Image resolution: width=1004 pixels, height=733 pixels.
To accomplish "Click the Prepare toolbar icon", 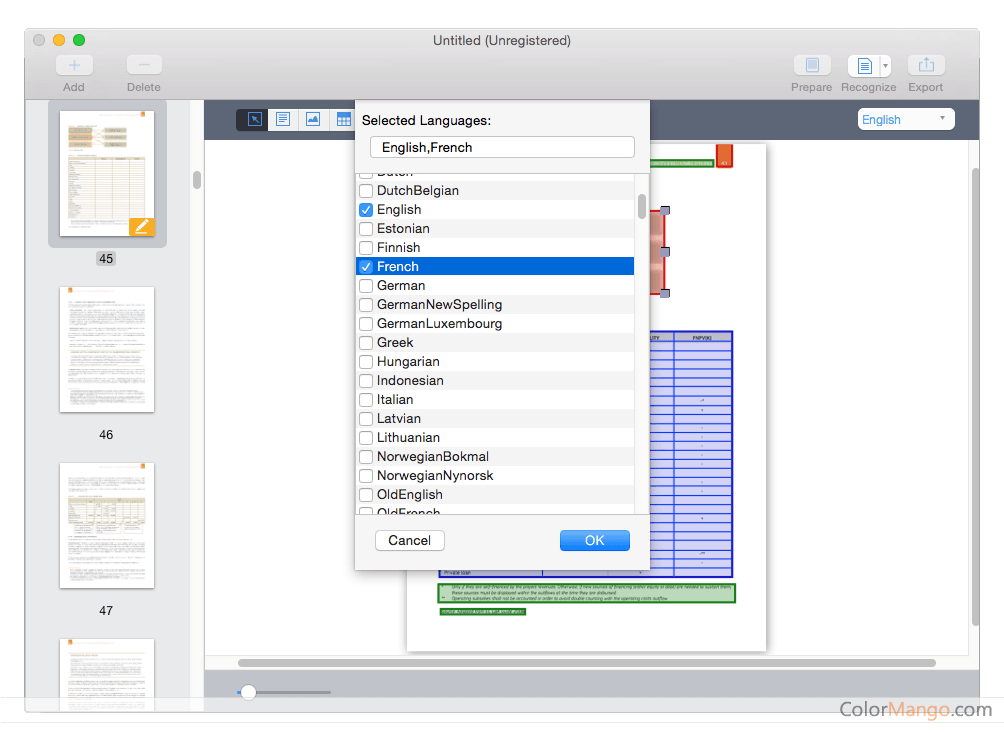I will tap(811, 65).
